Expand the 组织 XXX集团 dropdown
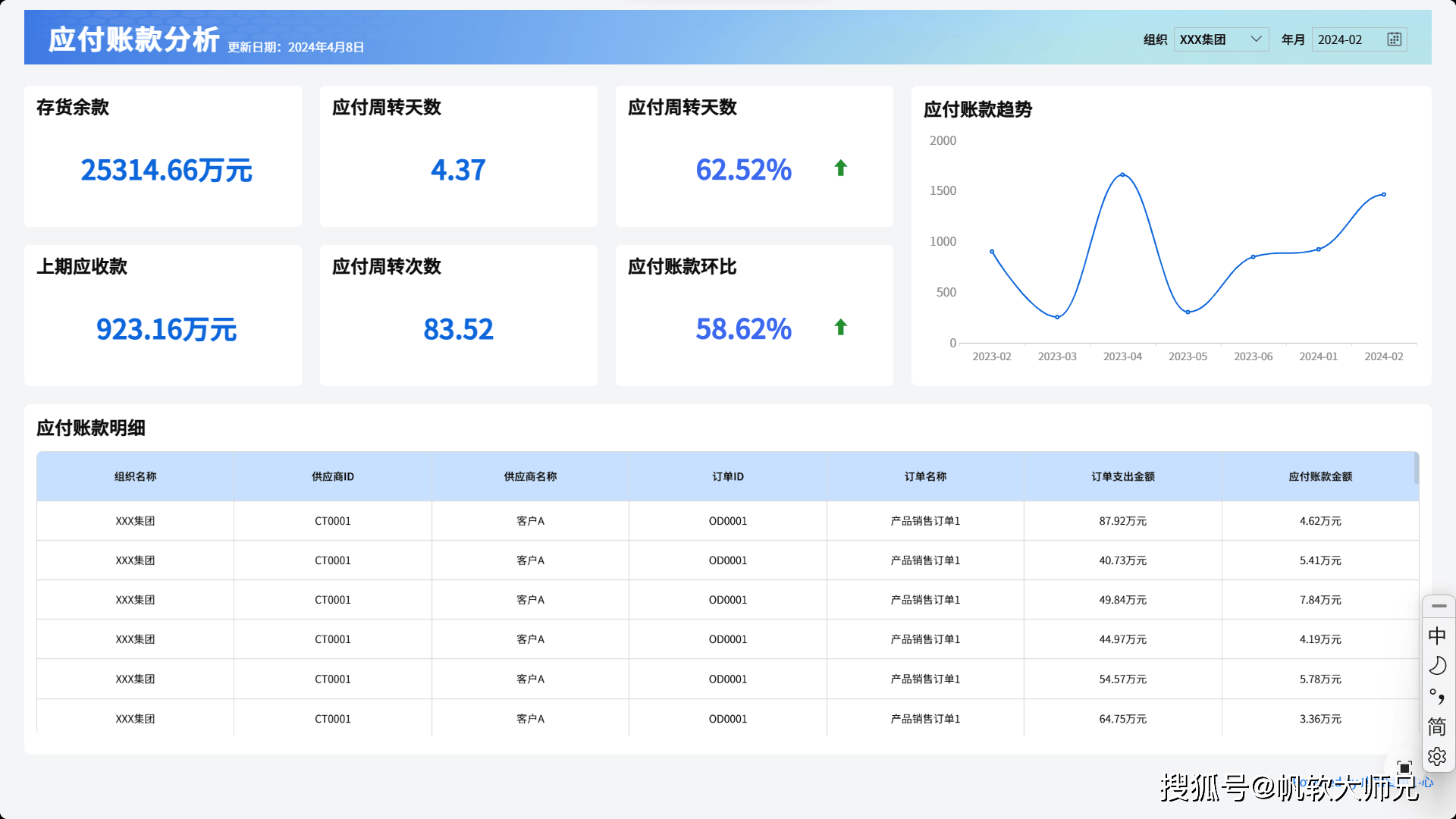This screenshot has width=1456, height=819. click(1213, 39)
